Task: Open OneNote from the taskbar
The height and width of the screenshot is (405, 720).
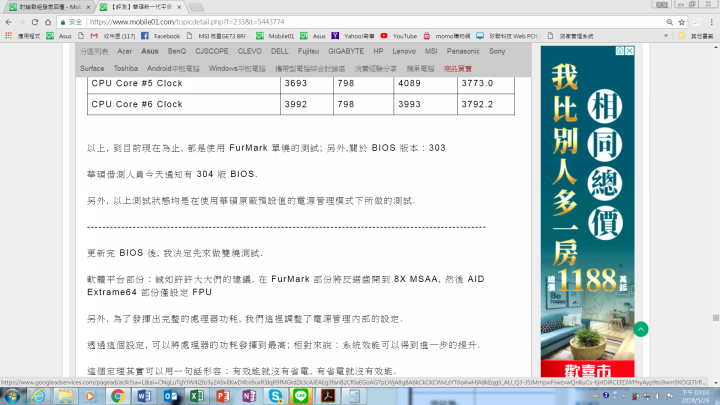Action: pos(249,396)
